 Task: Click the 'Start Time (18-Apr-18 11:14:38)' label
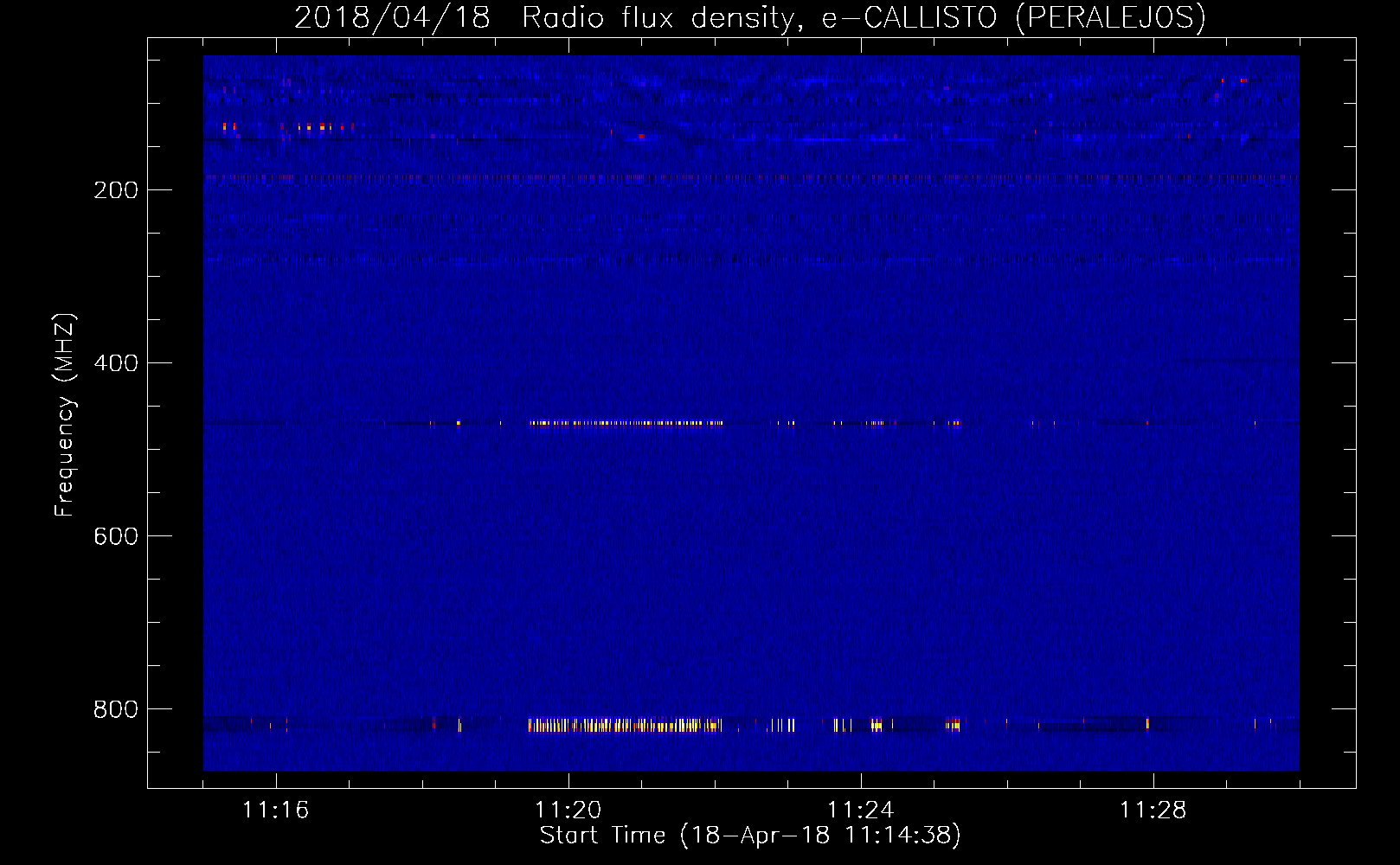pyautogui.click(x=750, y=835)
